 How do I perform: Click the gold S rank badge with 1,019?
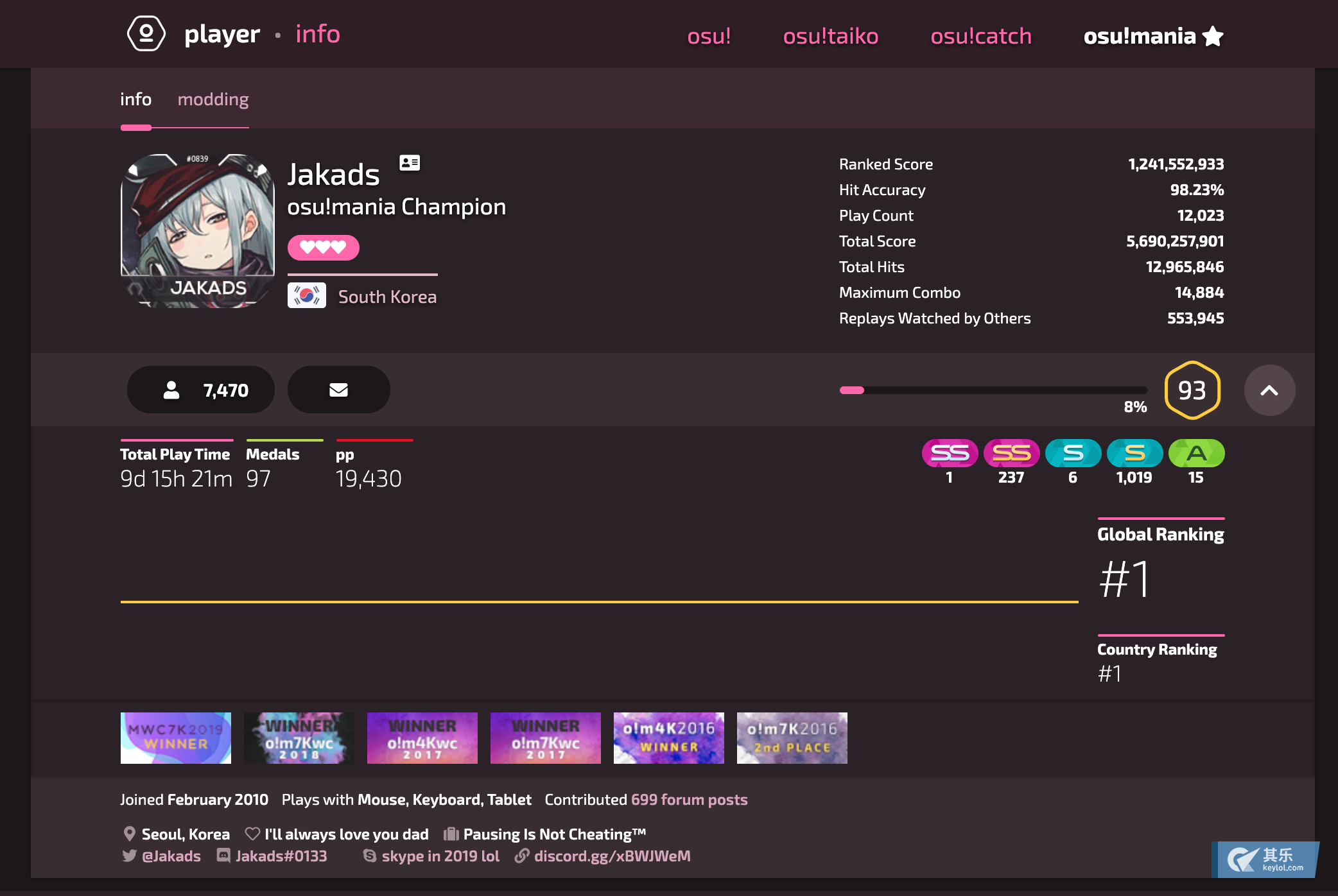coord(1134,453)
